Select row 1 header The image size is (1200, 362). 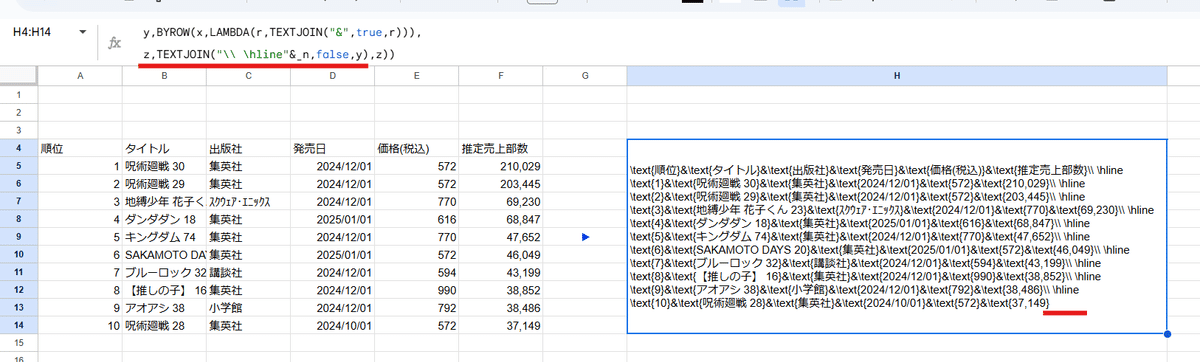19,94
